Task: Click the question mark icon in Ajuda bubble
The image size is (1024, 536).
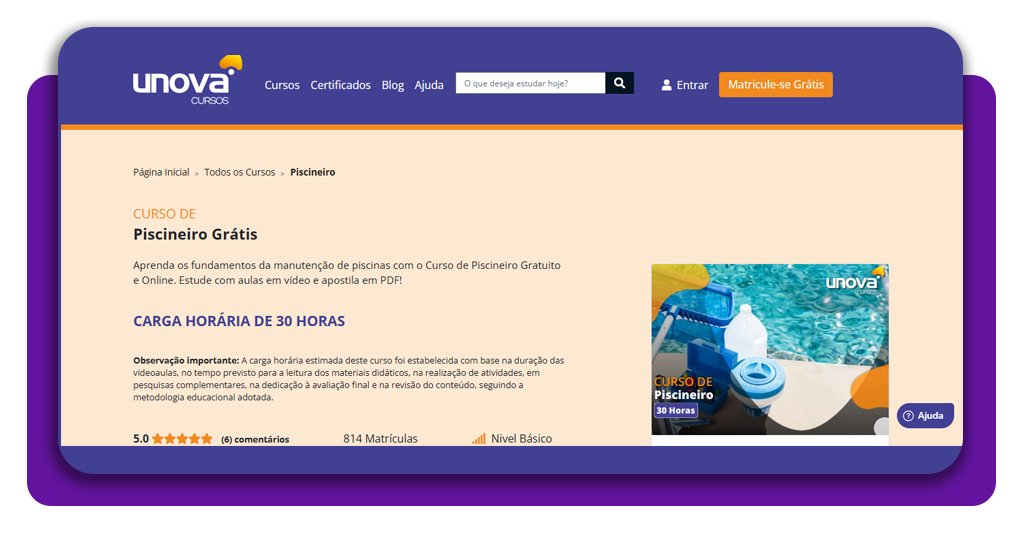Action: click(908, 416)
